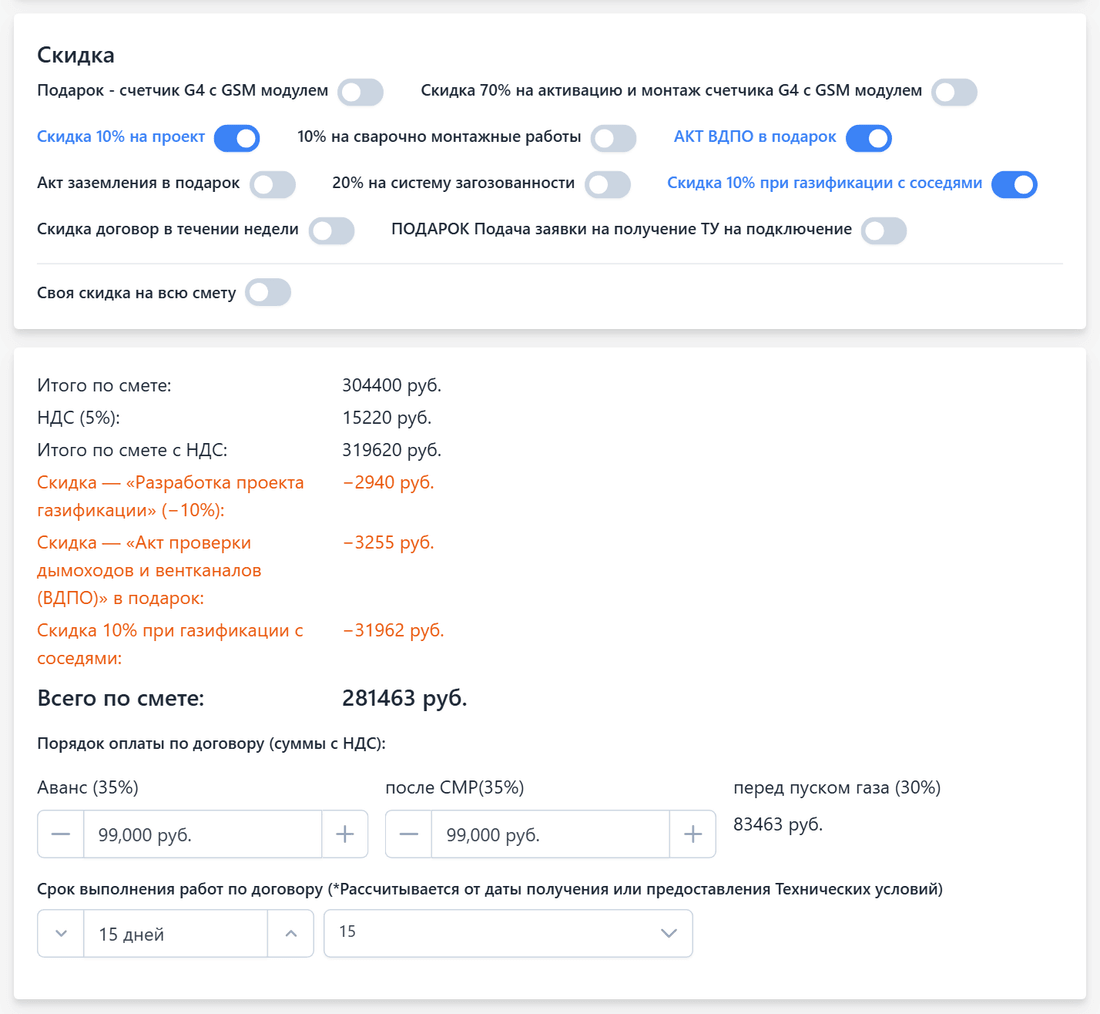Increase the после СМР(35%) amount with plus
Screen dimensions: 1100x1014
692,834
